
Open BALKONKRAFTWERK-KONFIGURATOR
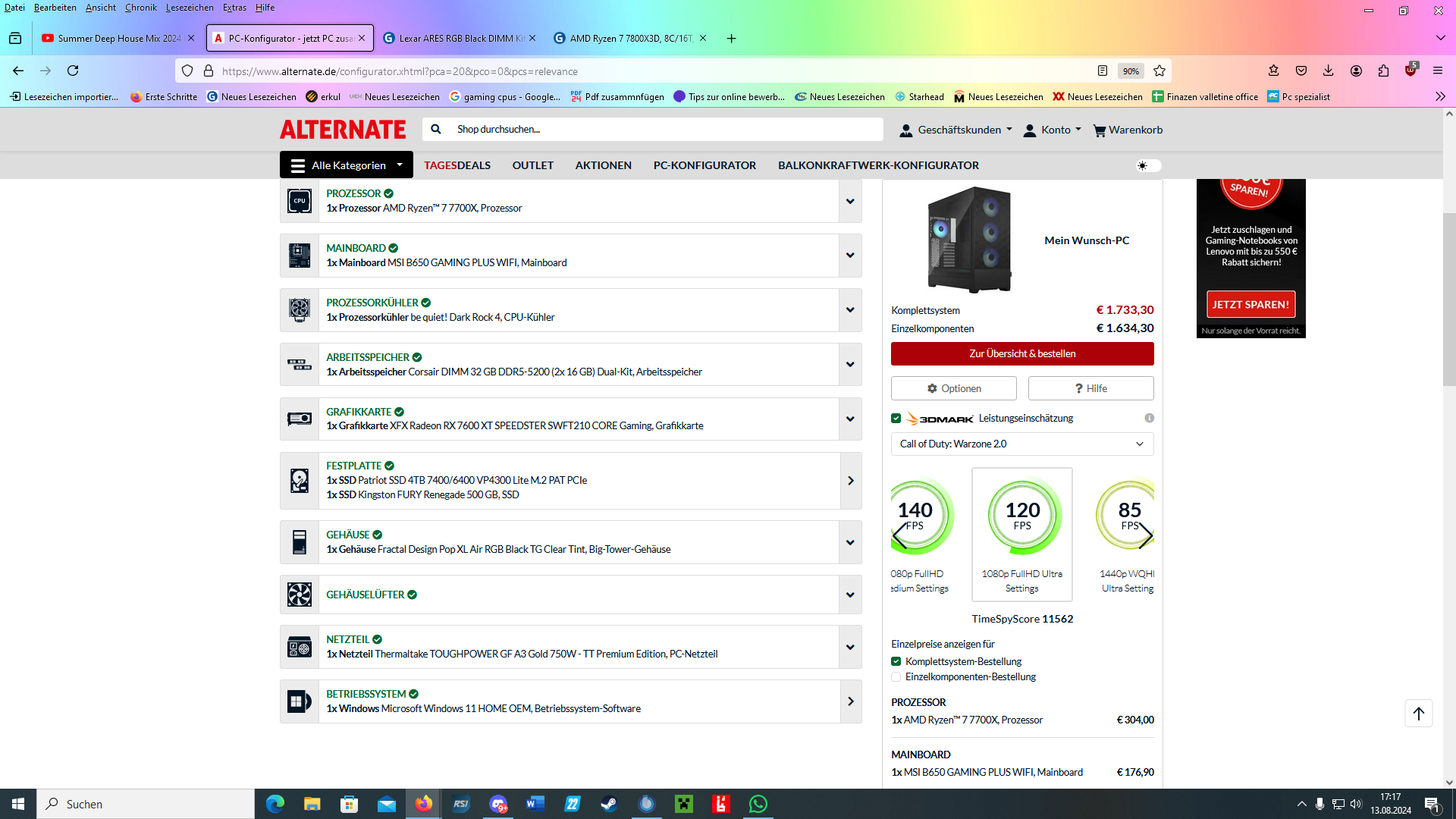click(878, 165)
